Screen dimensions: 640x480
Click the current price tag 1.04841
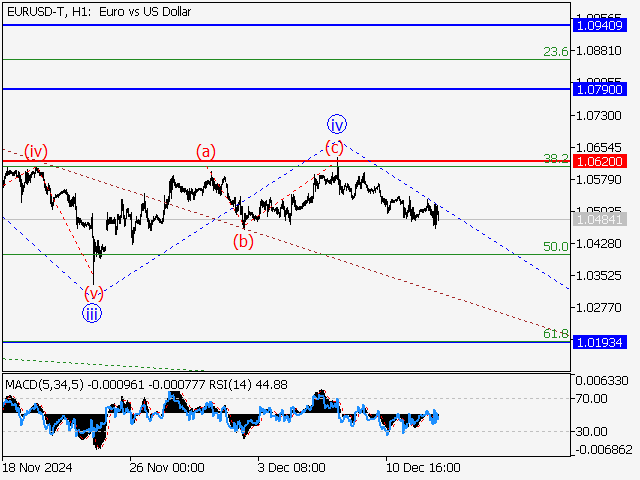pyautogui.click(x=601, y=219)
